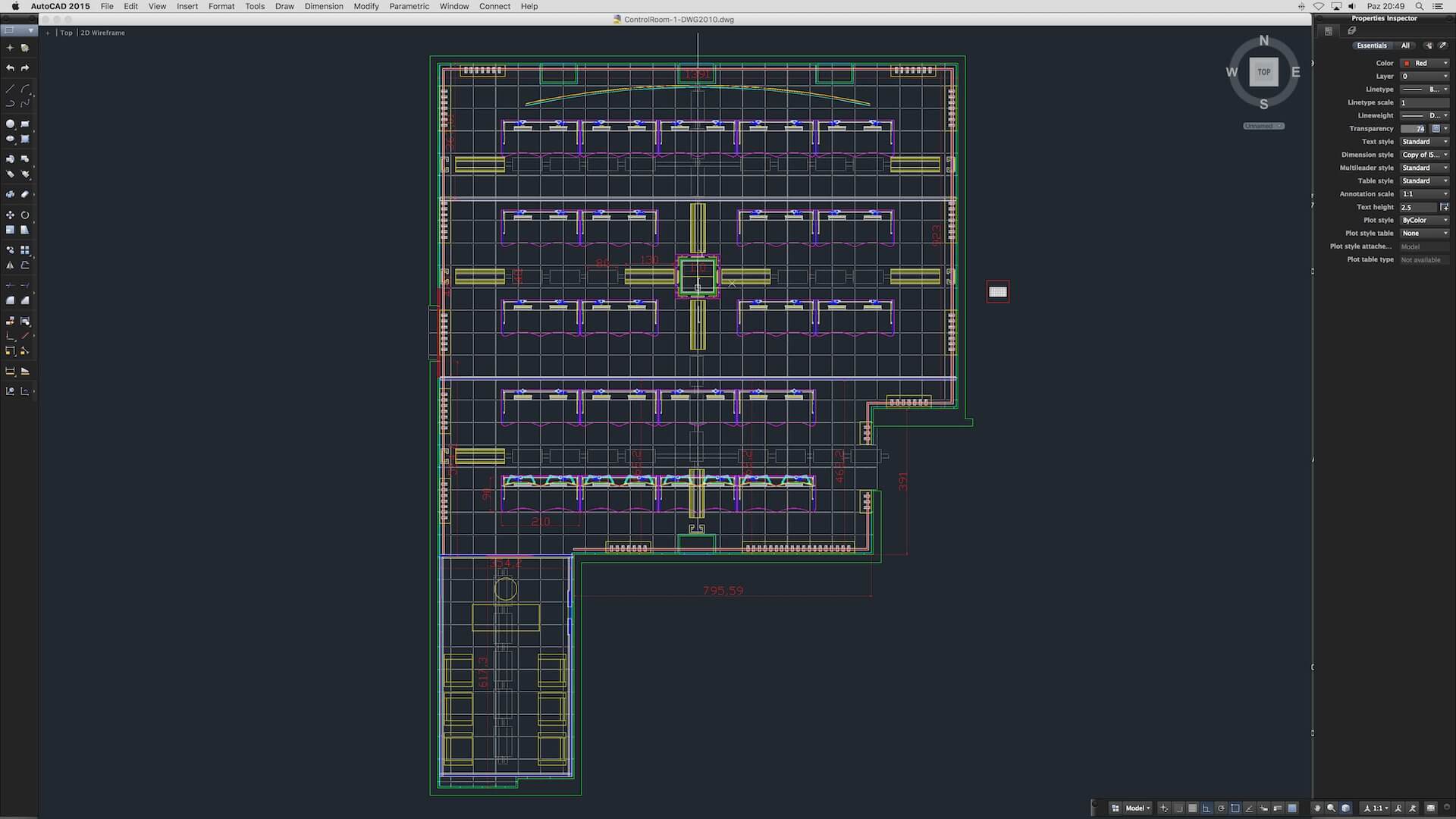This screenshot has height=819, width=1456.
Task: Click the Pan hand icon in status bar
Action: 1317,808
